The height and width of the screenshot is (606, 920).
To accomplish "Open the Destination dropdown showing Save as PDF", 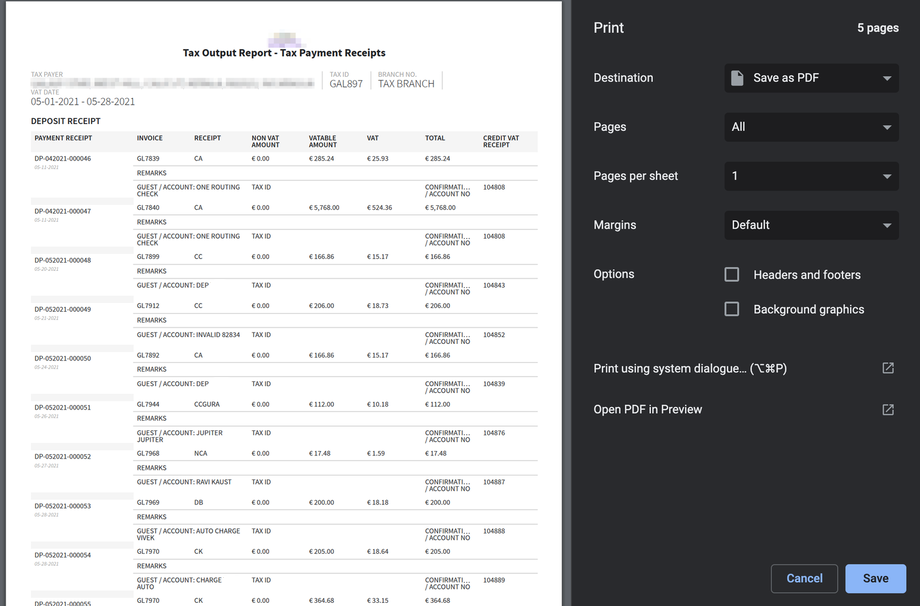I will (x=811, y=78).
